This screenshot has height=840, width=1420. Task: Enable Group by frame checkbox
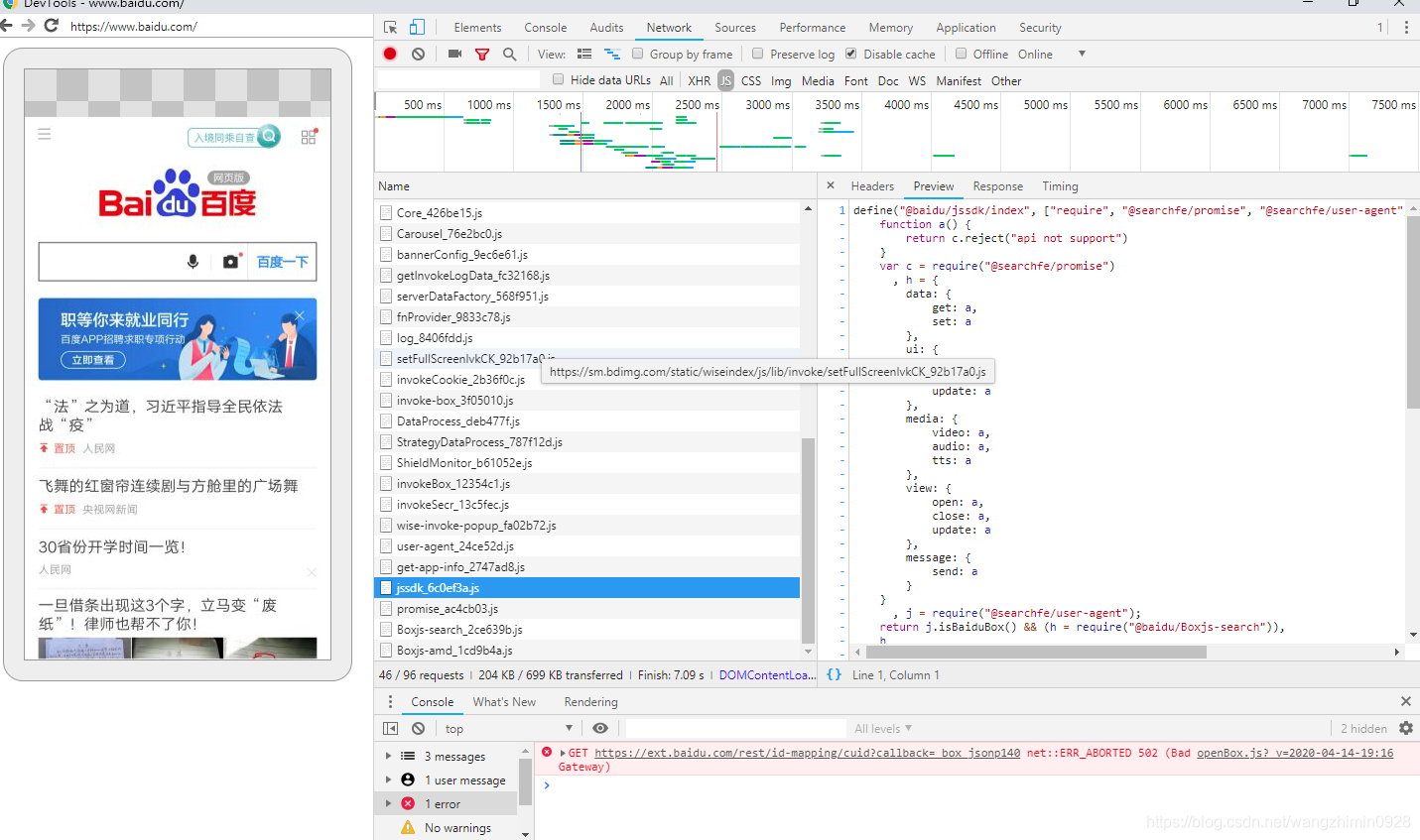pos(638,54)
